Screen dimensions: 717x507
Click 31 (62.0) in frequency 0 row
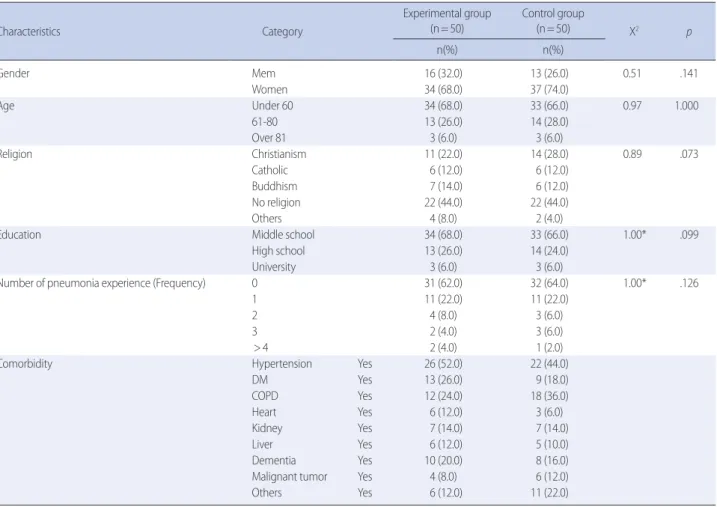tap(443, 283)
